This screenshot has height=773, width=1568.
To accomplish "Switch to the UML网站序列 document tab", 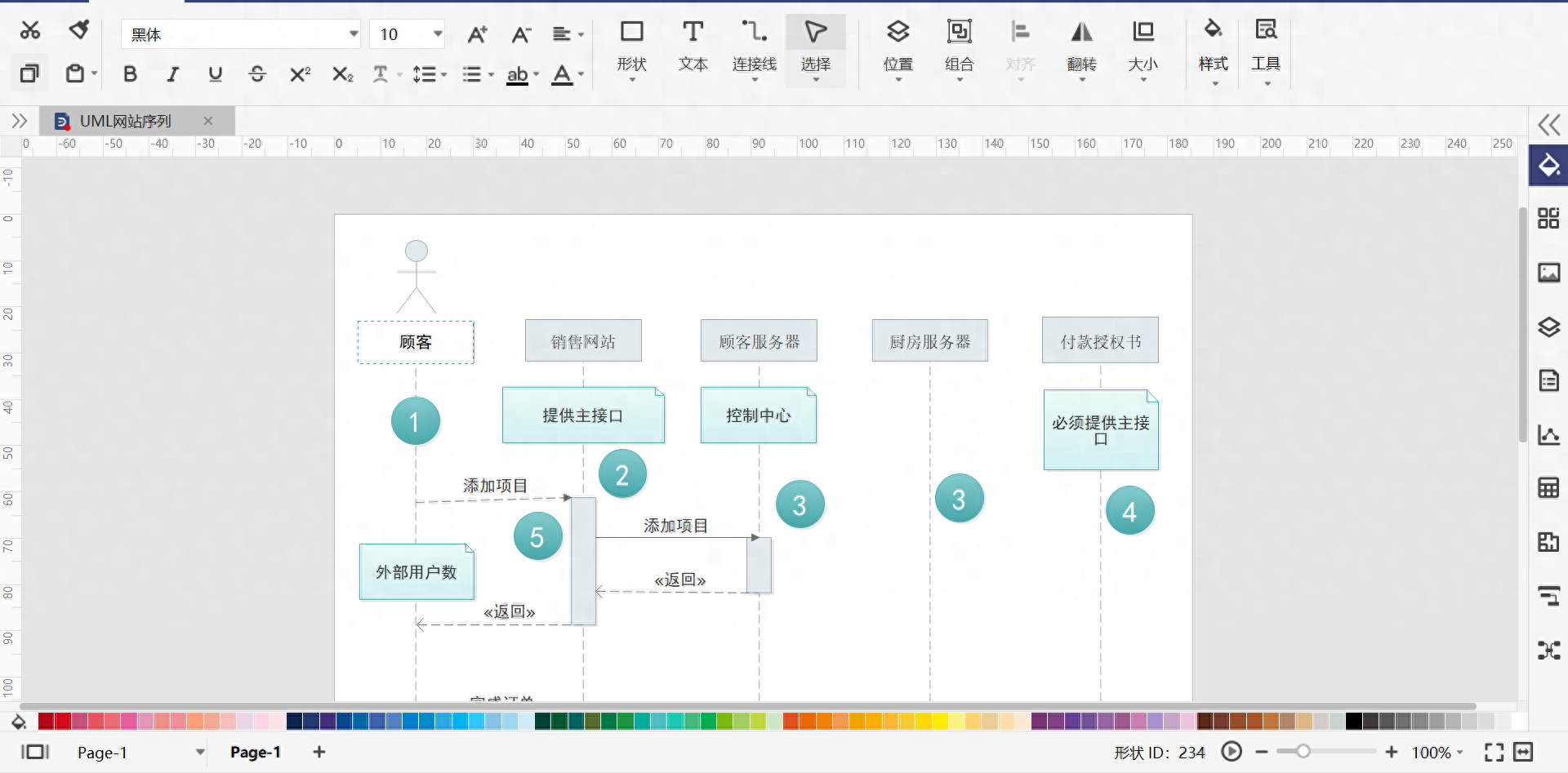I will coord(126,122).
